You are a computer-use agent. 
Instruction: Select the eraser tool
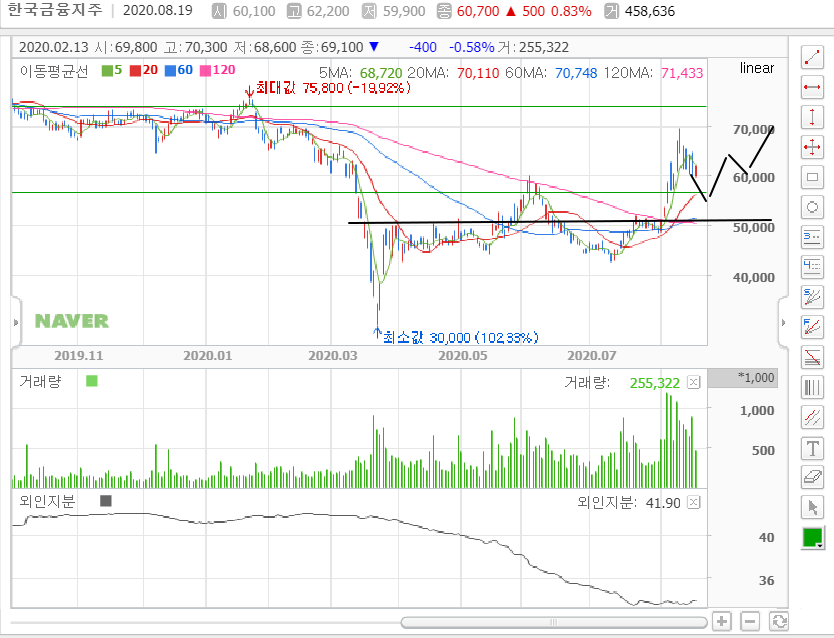[x=812, y=477]
